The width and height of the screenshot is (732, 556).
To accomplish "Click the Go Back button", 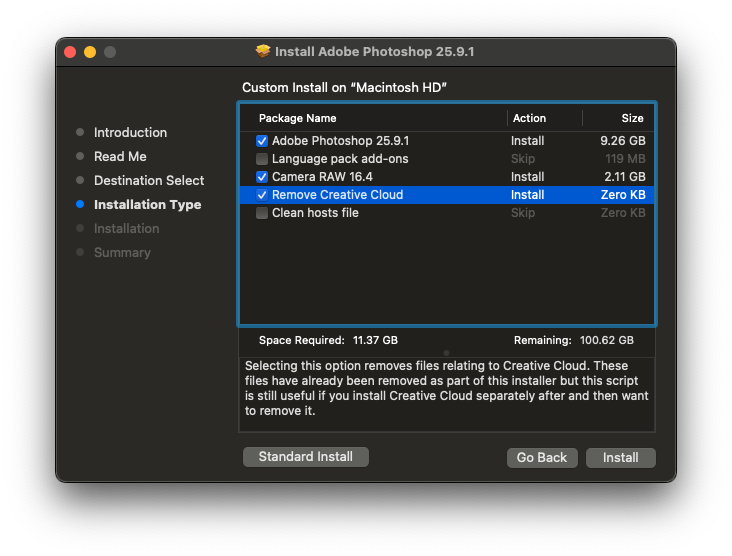I will (541, 457).
